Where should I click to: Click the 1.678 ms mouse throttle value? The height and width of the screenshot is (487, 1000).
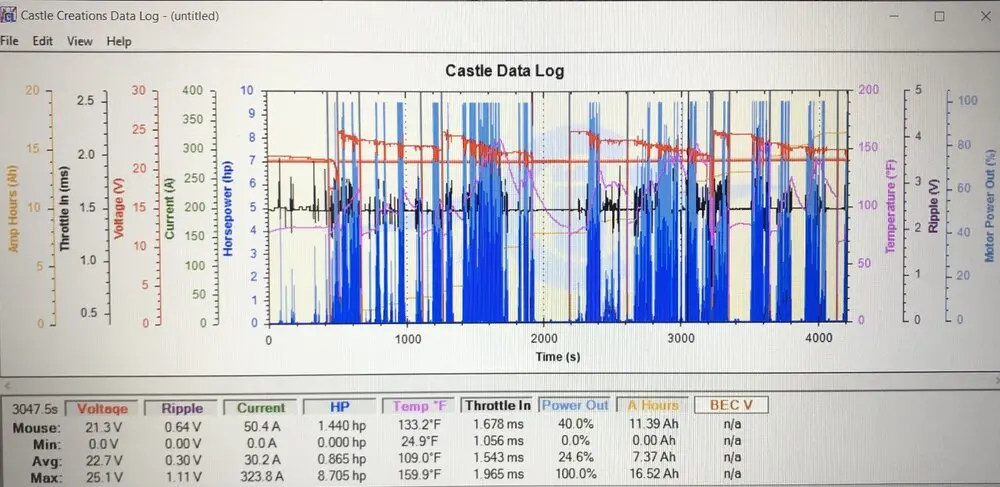click(498, 424)
